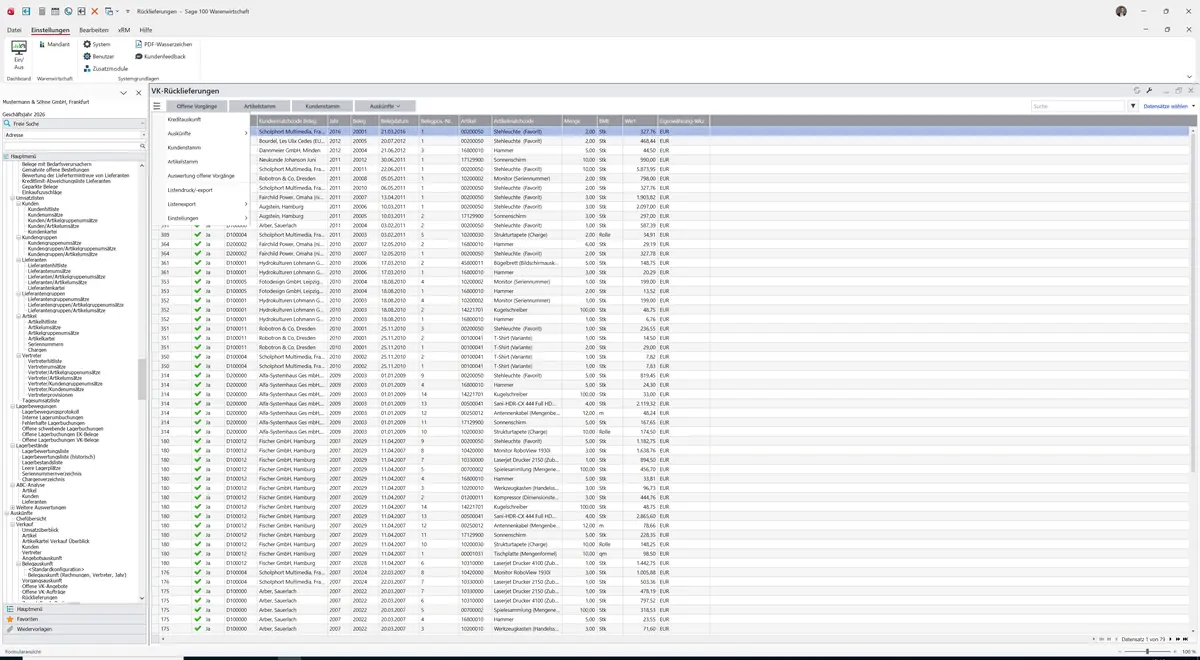
Task: Open Favoriten in the sidebar
Action: pyautogui.click(x=74, y=619)
